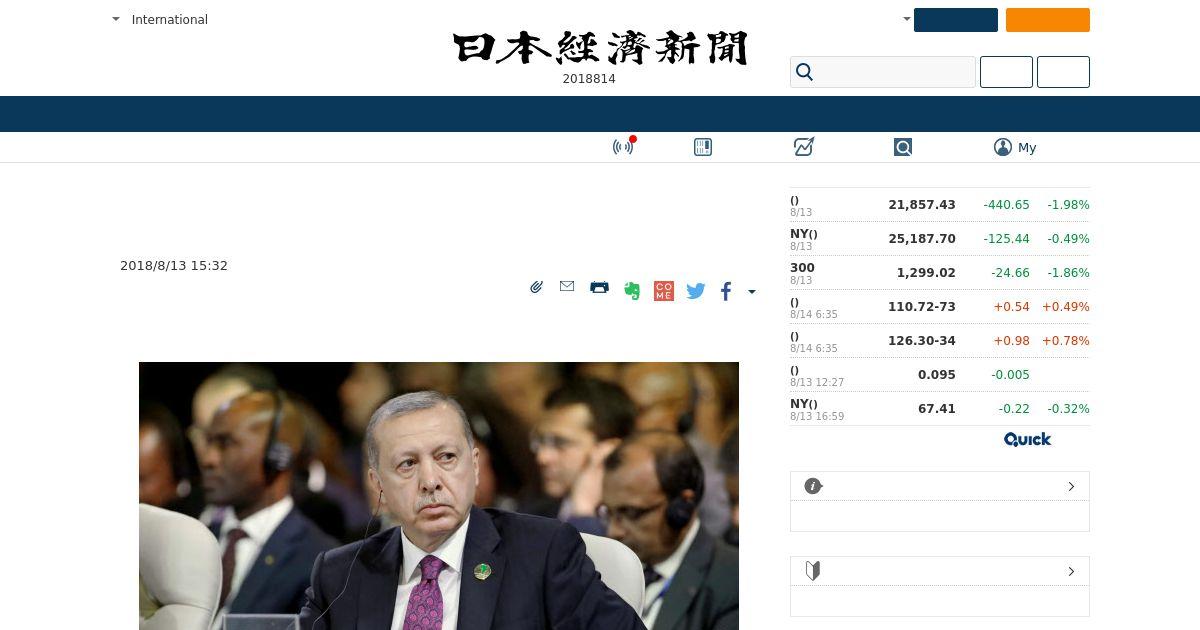This screenshot has height=630, width=1200.
Task: Click the percentage change -0.32%
Action: 1068,409
